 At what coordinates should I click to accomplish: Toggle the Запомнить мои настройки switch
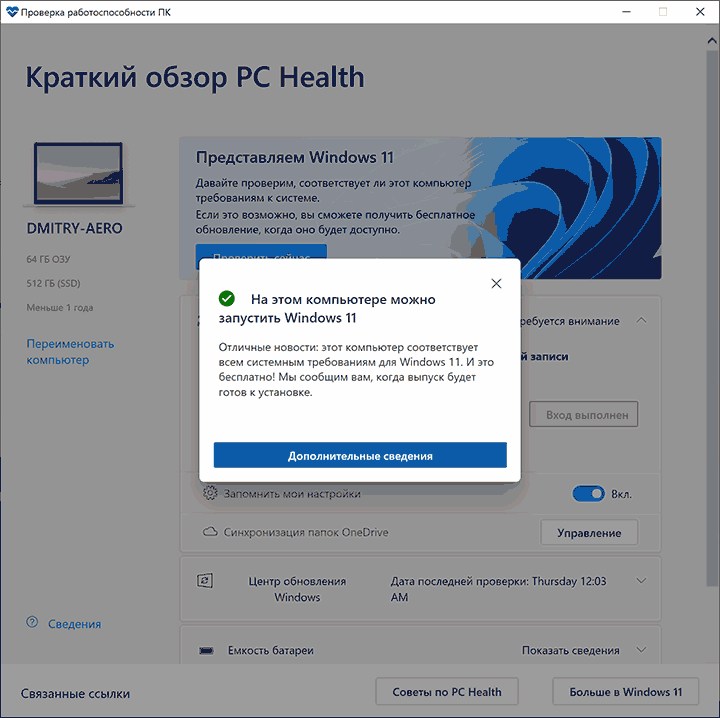(588, 494)
